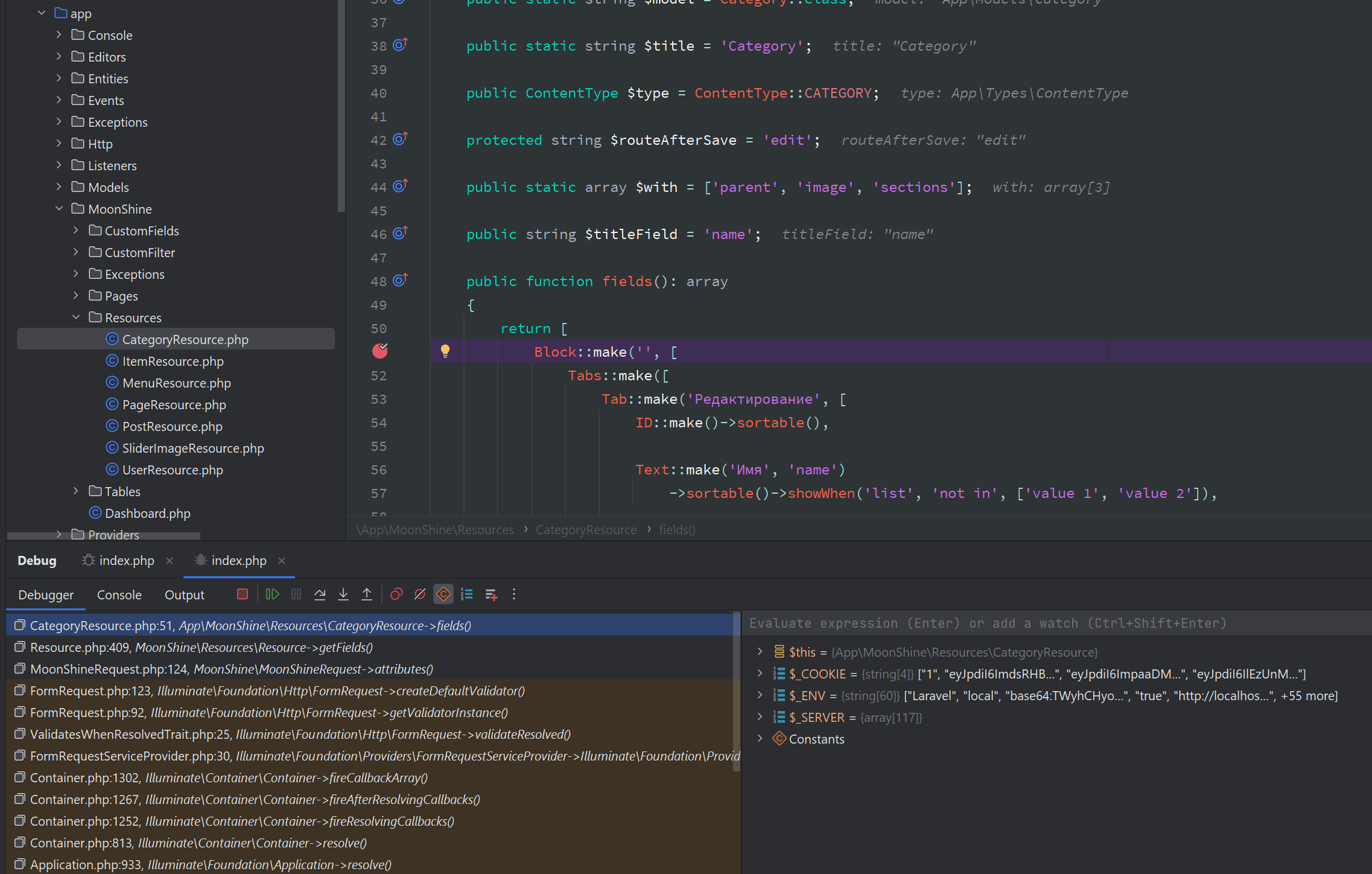
Task: Click fields() in the breadcrumb
Action: [677, 529]
